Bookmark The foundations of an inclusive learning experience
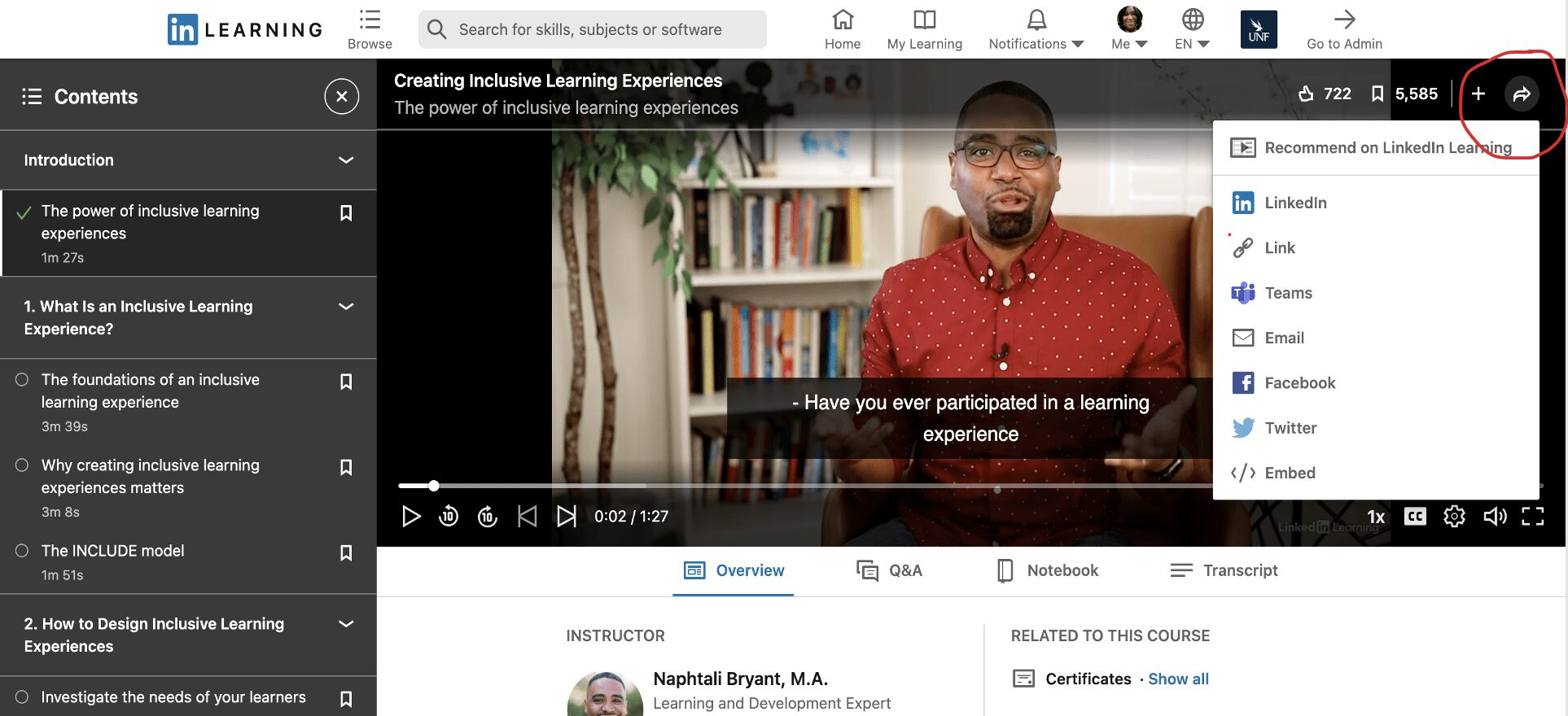The height and width of the screenshot is (716, 1568). [346, 382]
